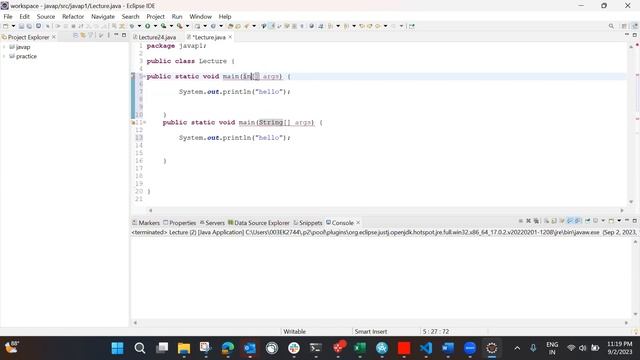
Task: Select the *Lecture.java editor tab
Action: click(208, 37)
